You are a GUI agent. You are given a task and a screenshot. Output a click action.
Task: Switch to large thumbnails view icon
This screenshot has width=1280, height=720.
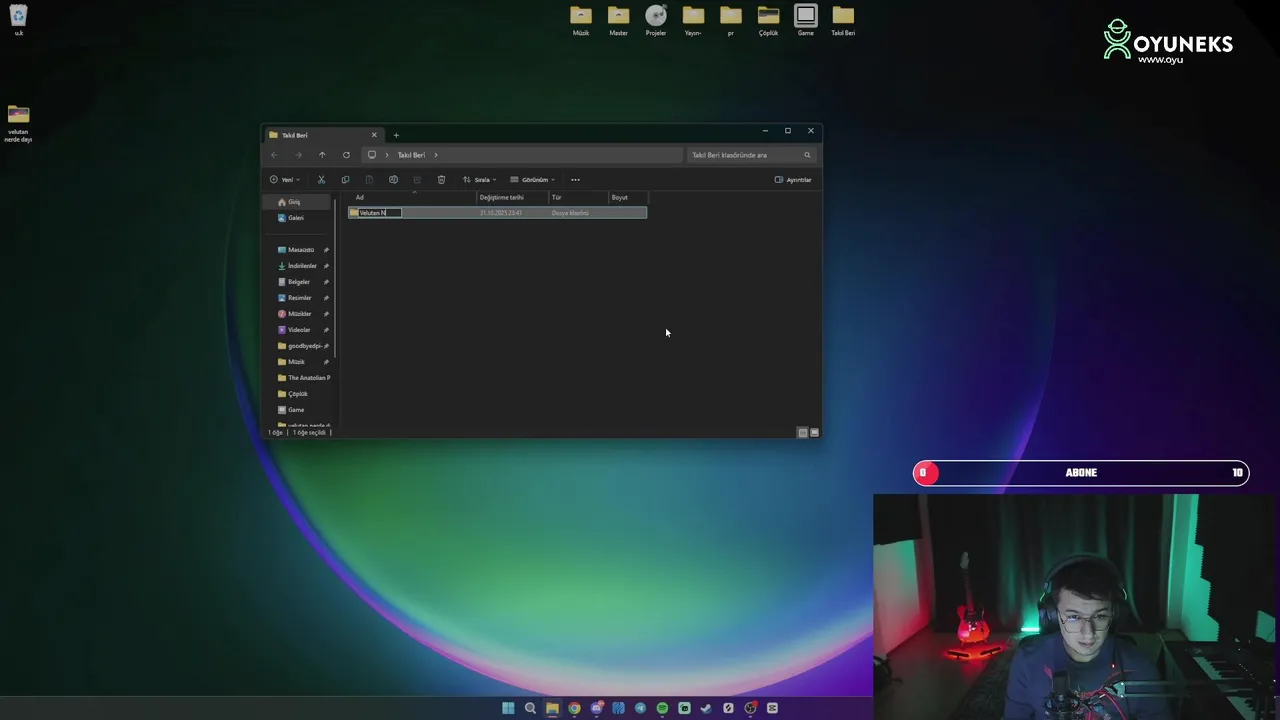click(x=815, y=433)
